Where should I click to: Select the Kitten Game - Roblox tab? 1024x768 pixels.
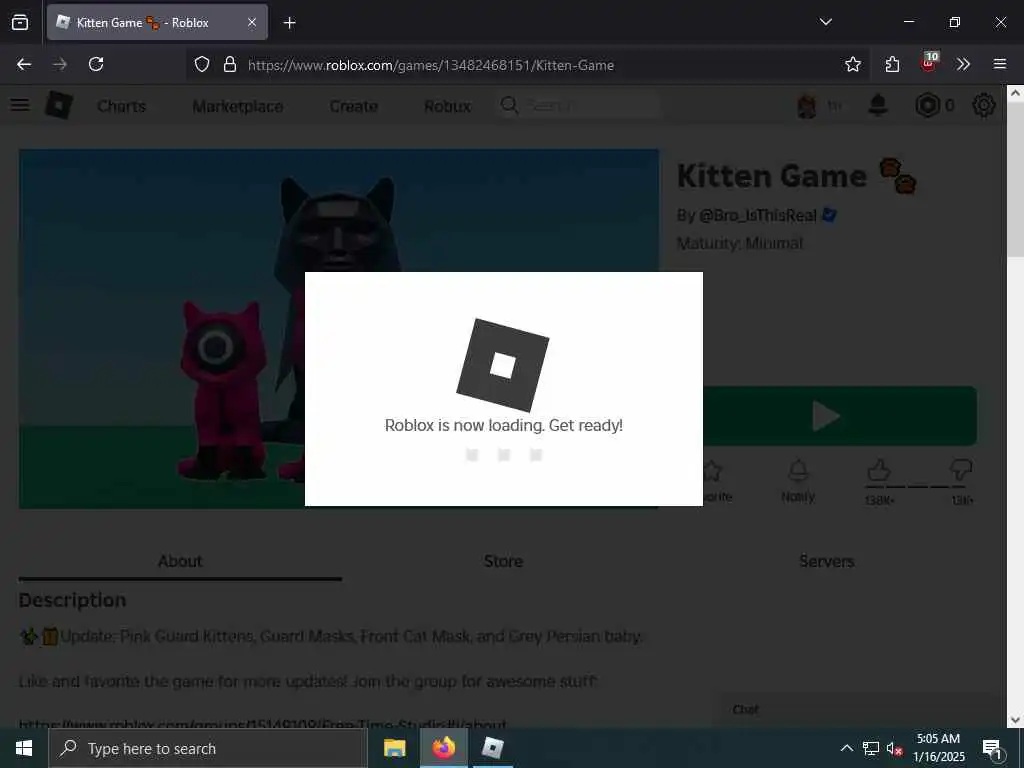coord(157,22)
